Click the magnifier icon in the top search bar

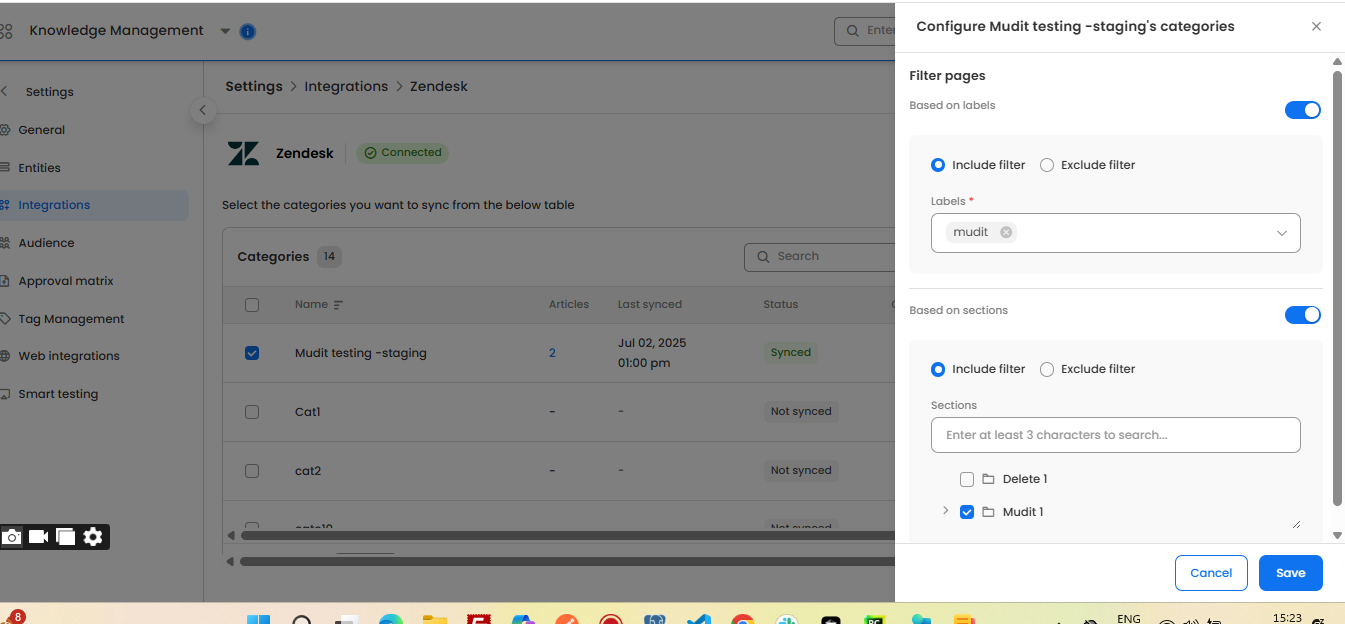(x=853, y=31)
